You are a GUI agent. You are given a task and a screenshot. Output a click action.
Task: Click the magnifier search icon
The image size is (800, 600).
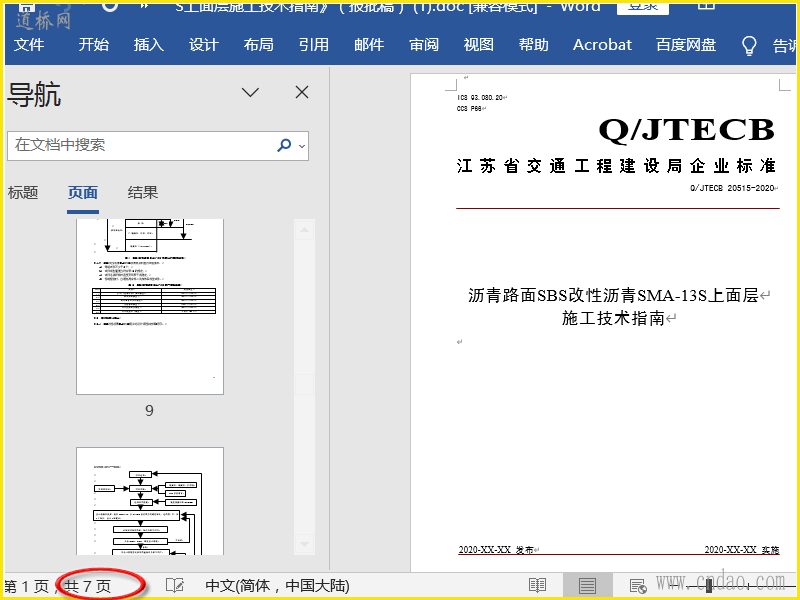tap(284, 145)
